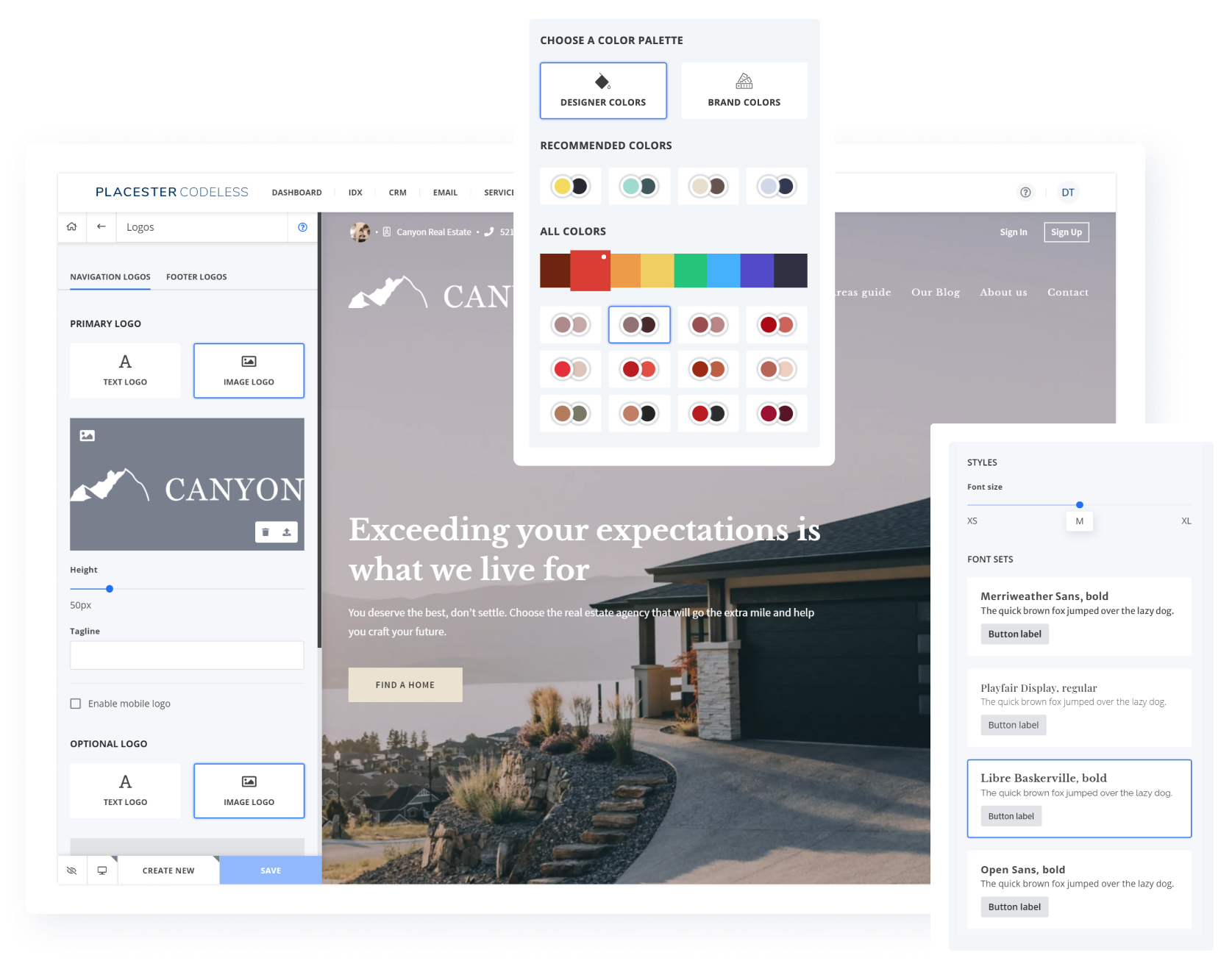The width and height of the screenshot is (1232, 969).
Task: Open the CRM menu item
Action: [x=397, y=193]
